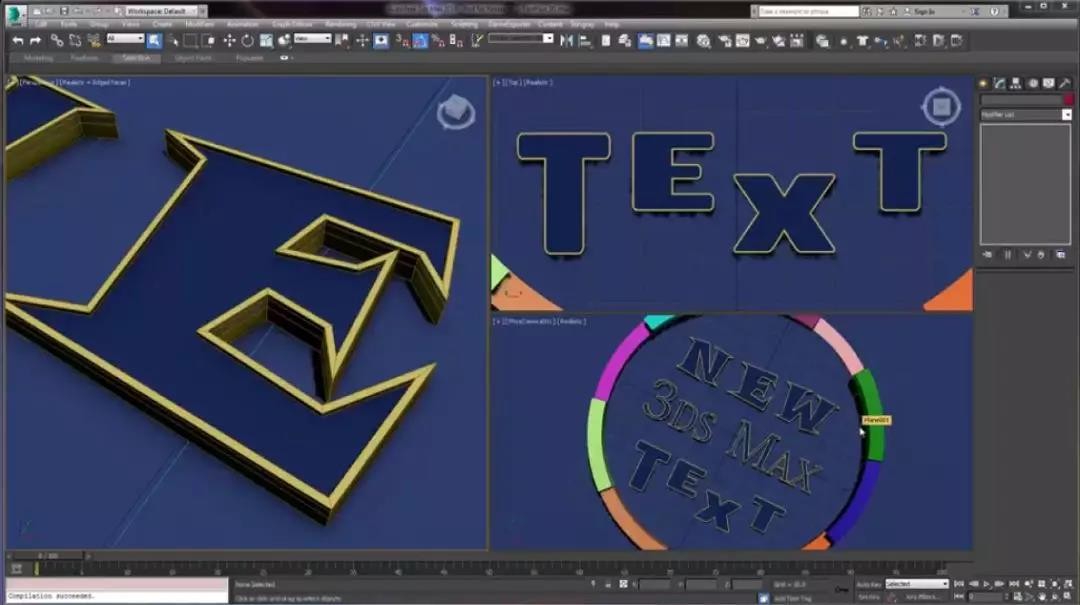
Task: Click the Render Production teapot icon
Action: (760, 41)
